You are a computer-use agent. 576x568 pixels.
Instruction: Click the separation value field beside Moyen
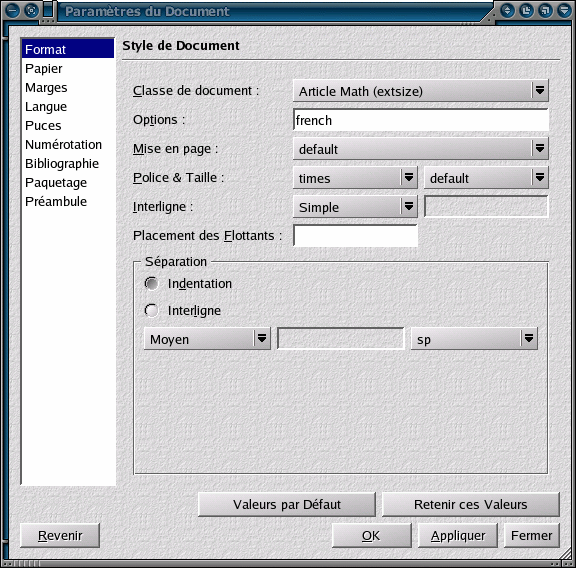(x=341, y=339)
